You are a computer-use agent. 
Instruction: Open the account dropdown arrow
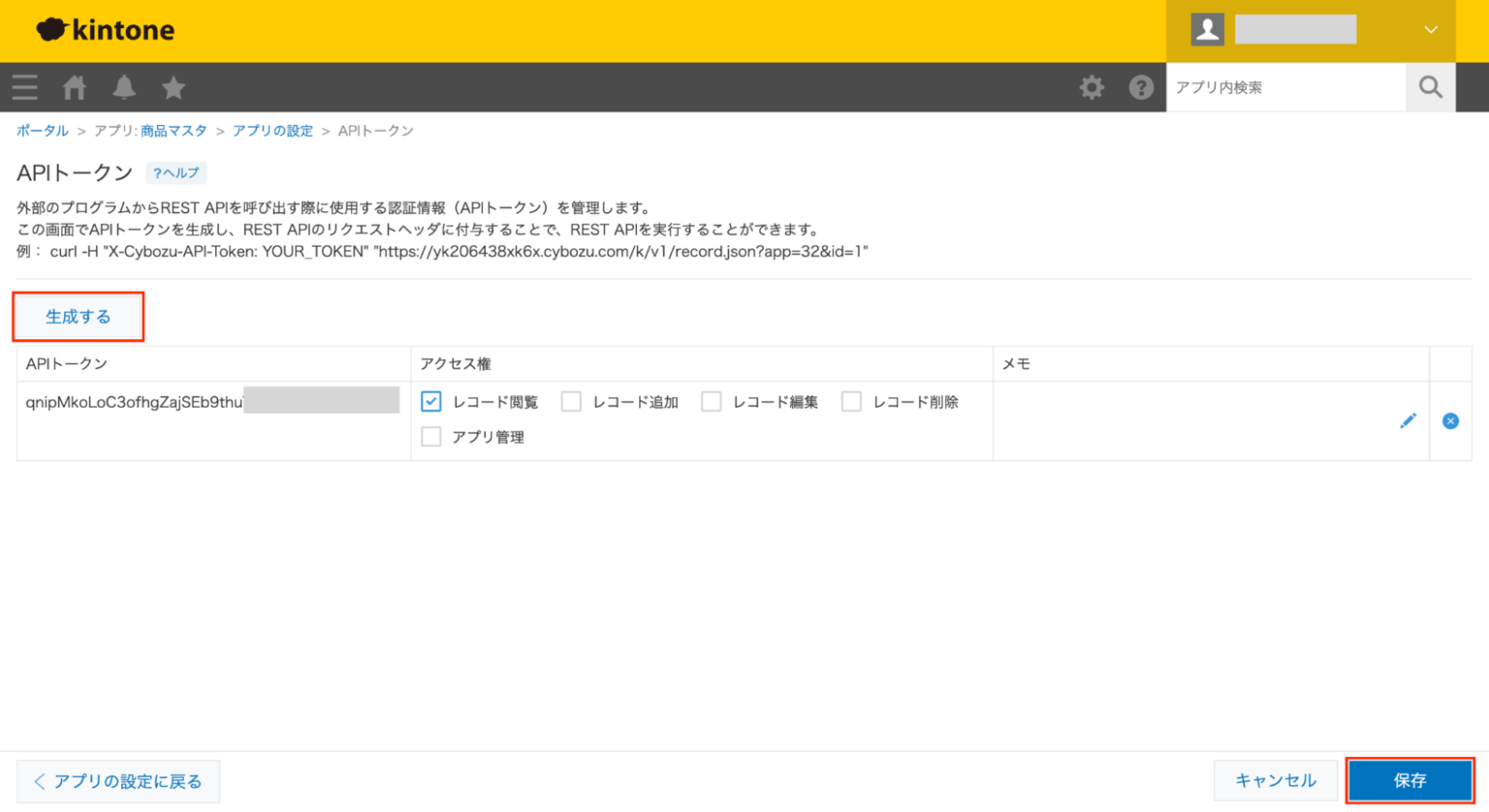tap(1431, 29)
